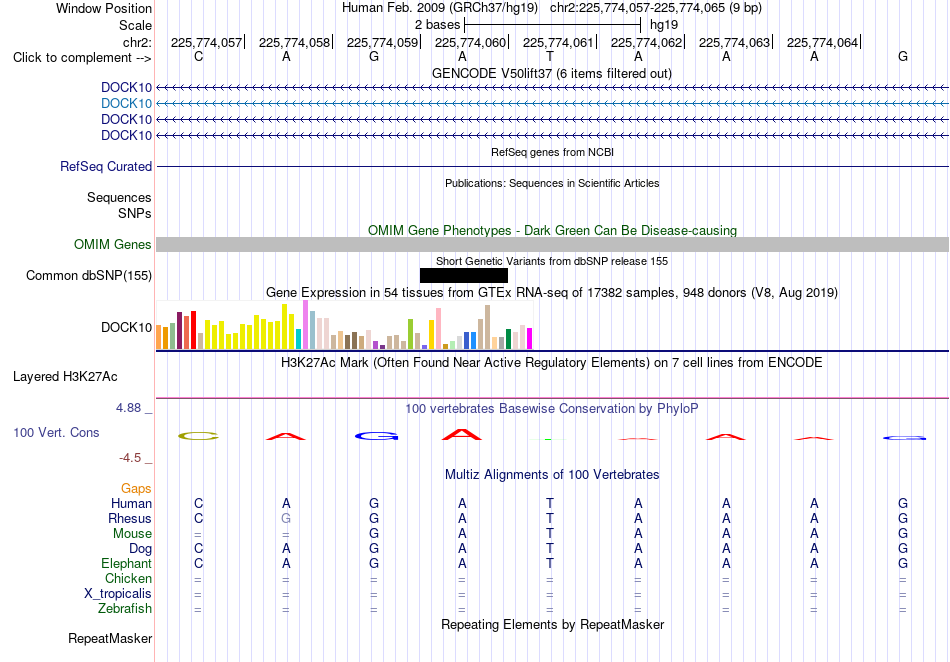Click the H3K27Ac Mark track title

552,363
